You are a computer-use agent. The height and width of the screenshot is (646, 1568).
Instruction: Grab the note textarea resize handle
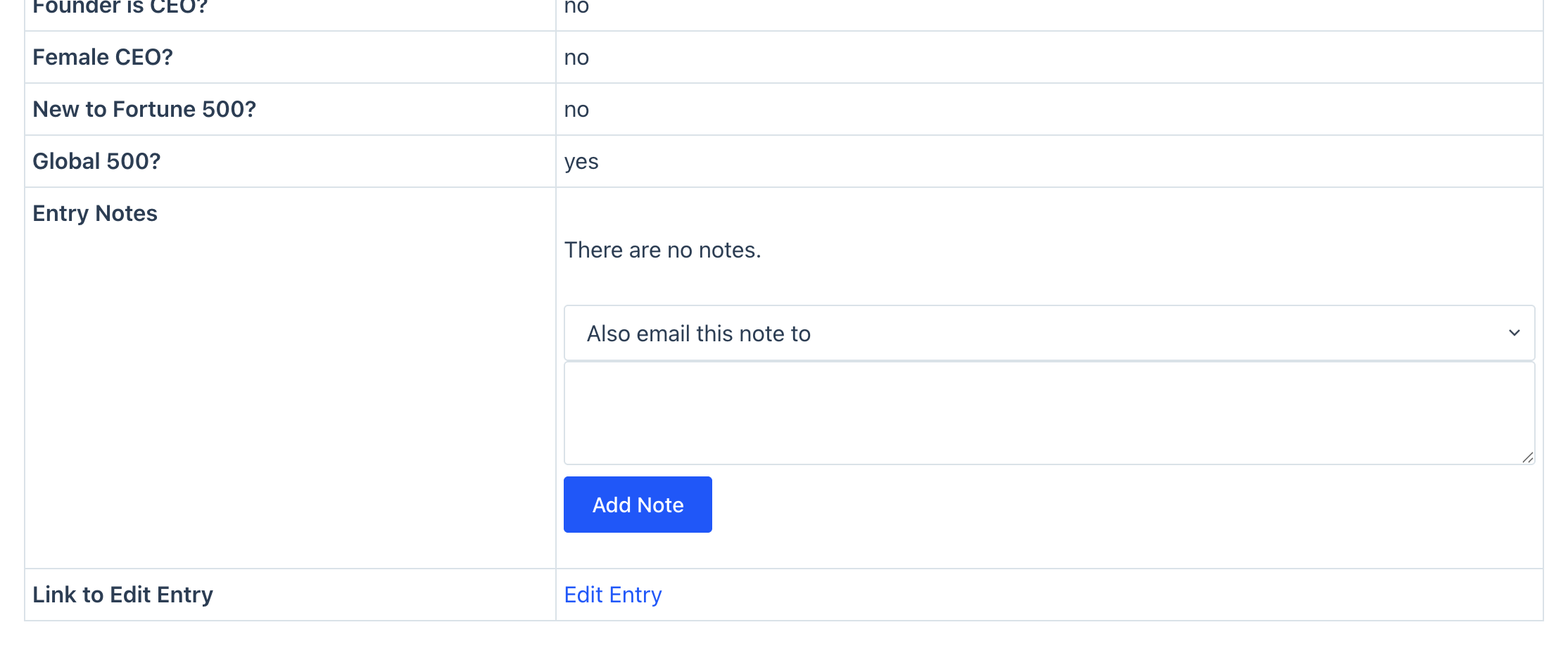[x=1527, y=457]
